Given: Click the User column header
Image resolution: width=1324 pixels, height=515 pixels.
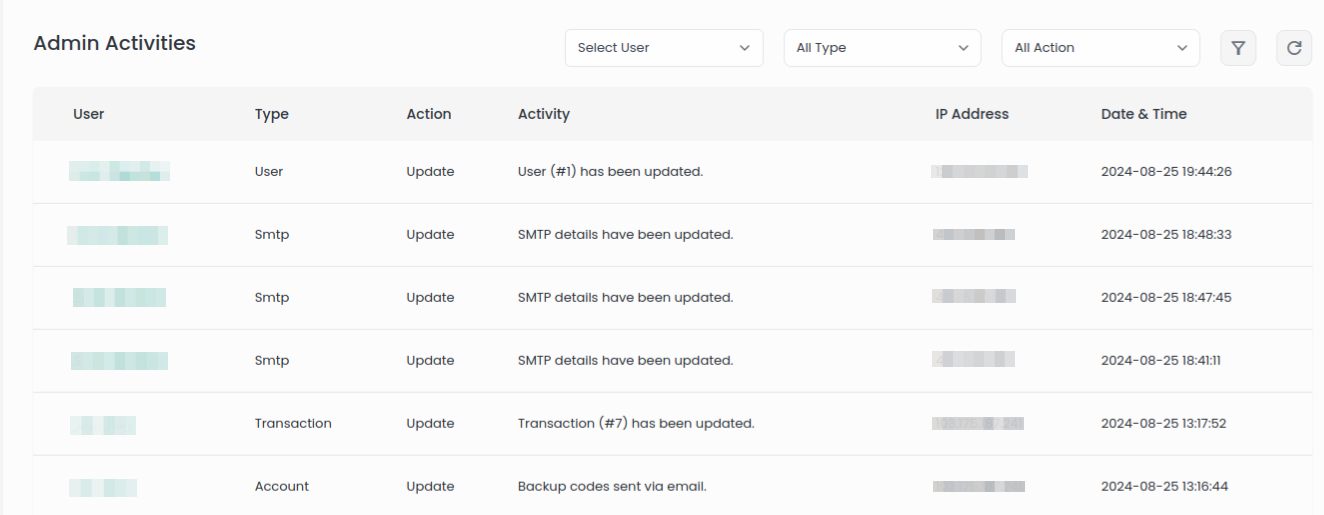Looking at the screenshot, I should [89, 114].
